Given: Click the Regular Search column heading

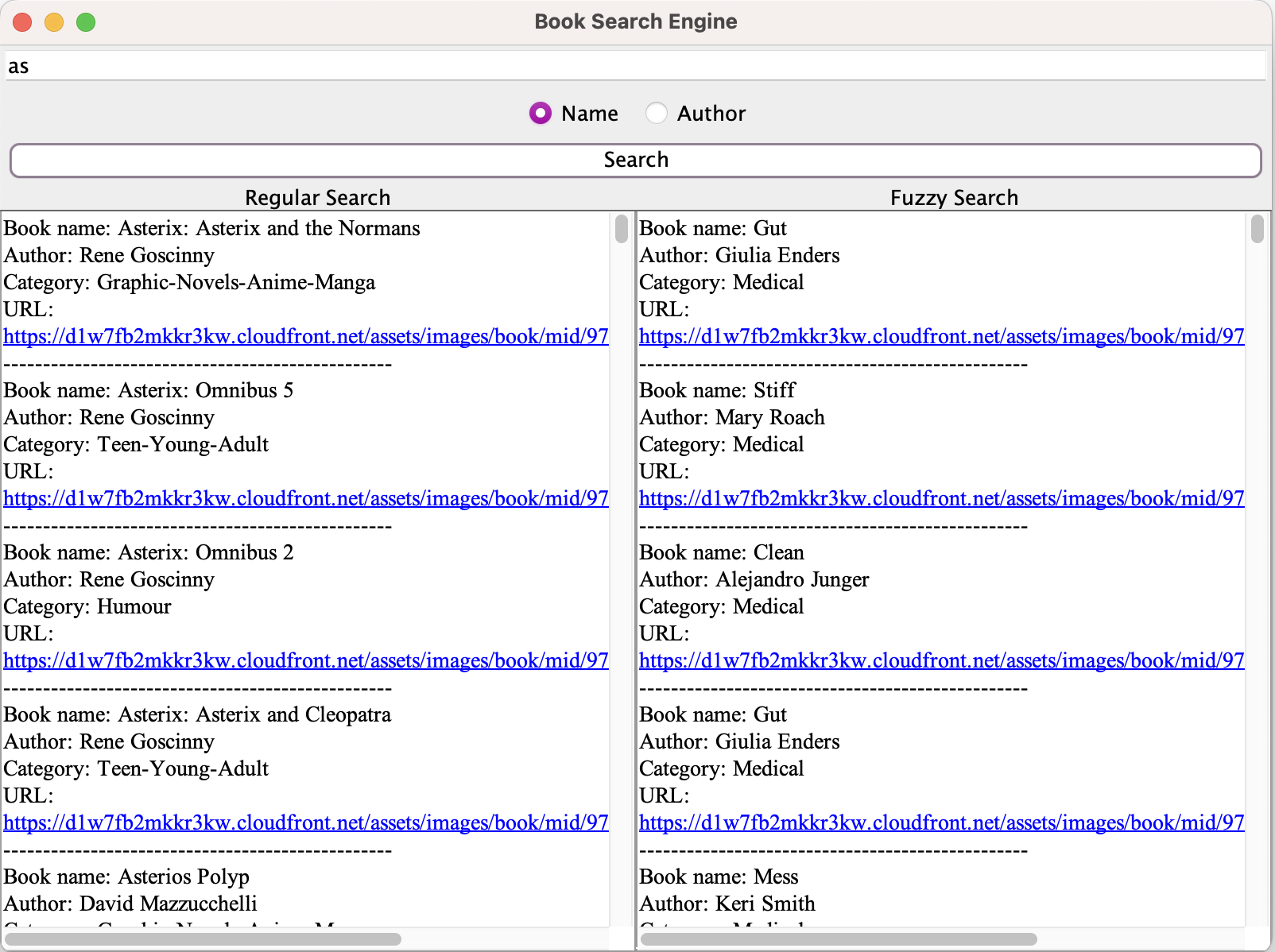Looking at the screenshot, I should 318,198.
